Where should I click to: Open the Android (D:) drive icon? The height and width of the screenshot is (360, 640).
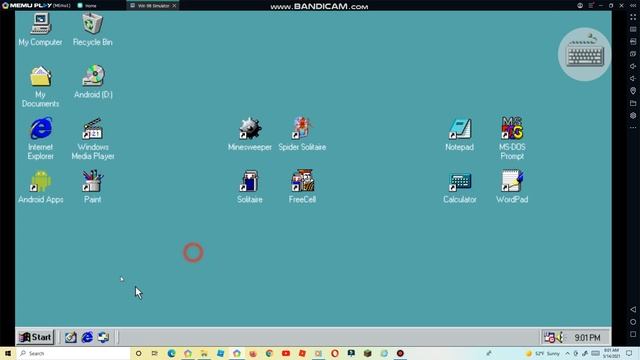tap(93, 82)
